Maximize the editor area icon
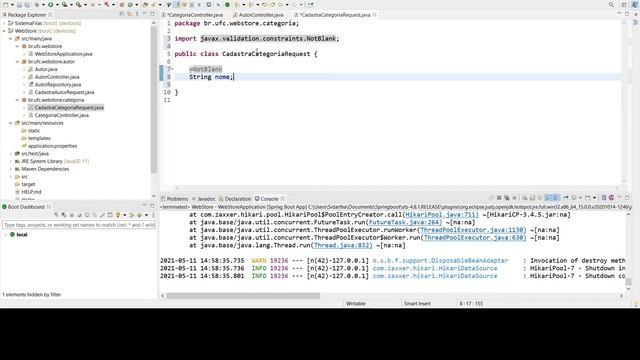 coord(627,14)
